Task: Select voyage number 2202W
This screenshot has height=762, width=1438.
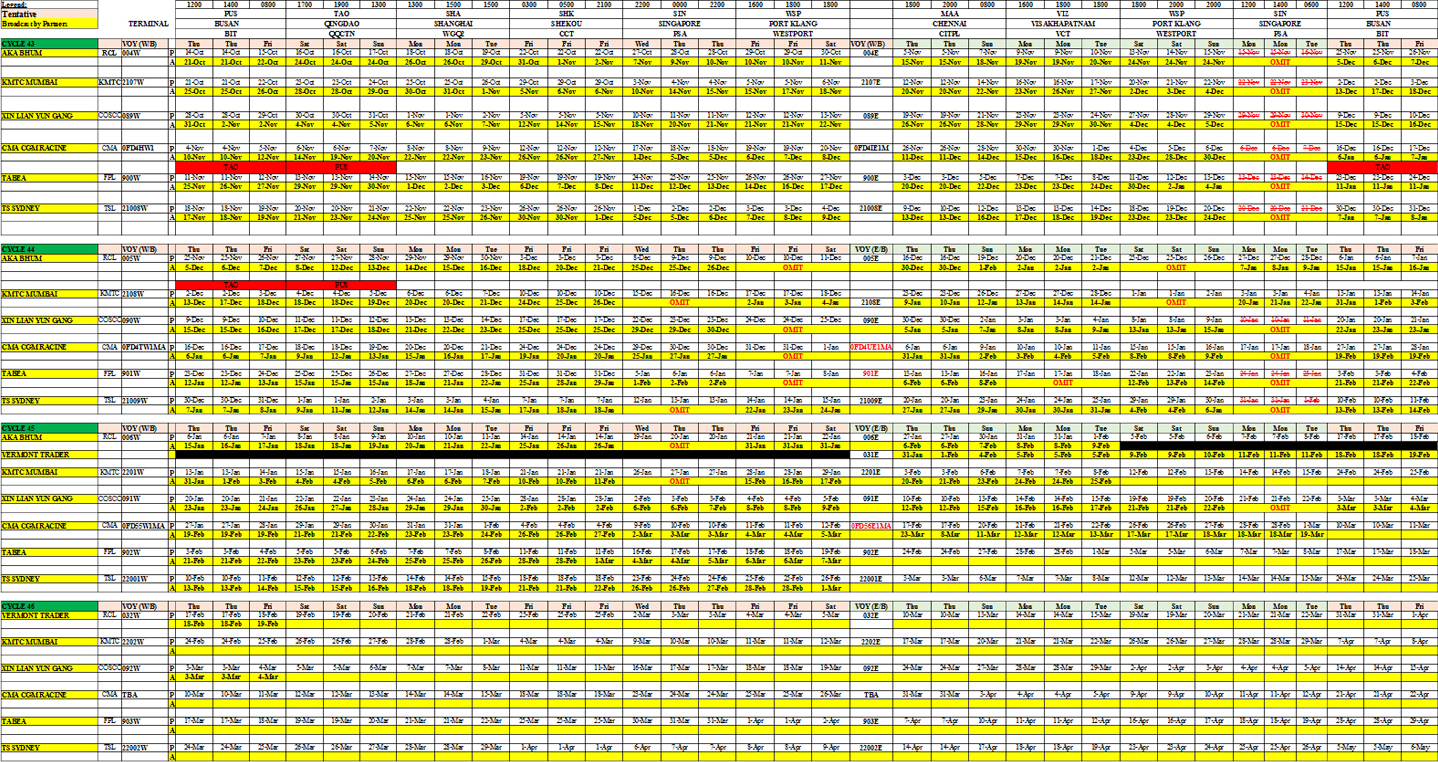Action: [x=144, y=642]
